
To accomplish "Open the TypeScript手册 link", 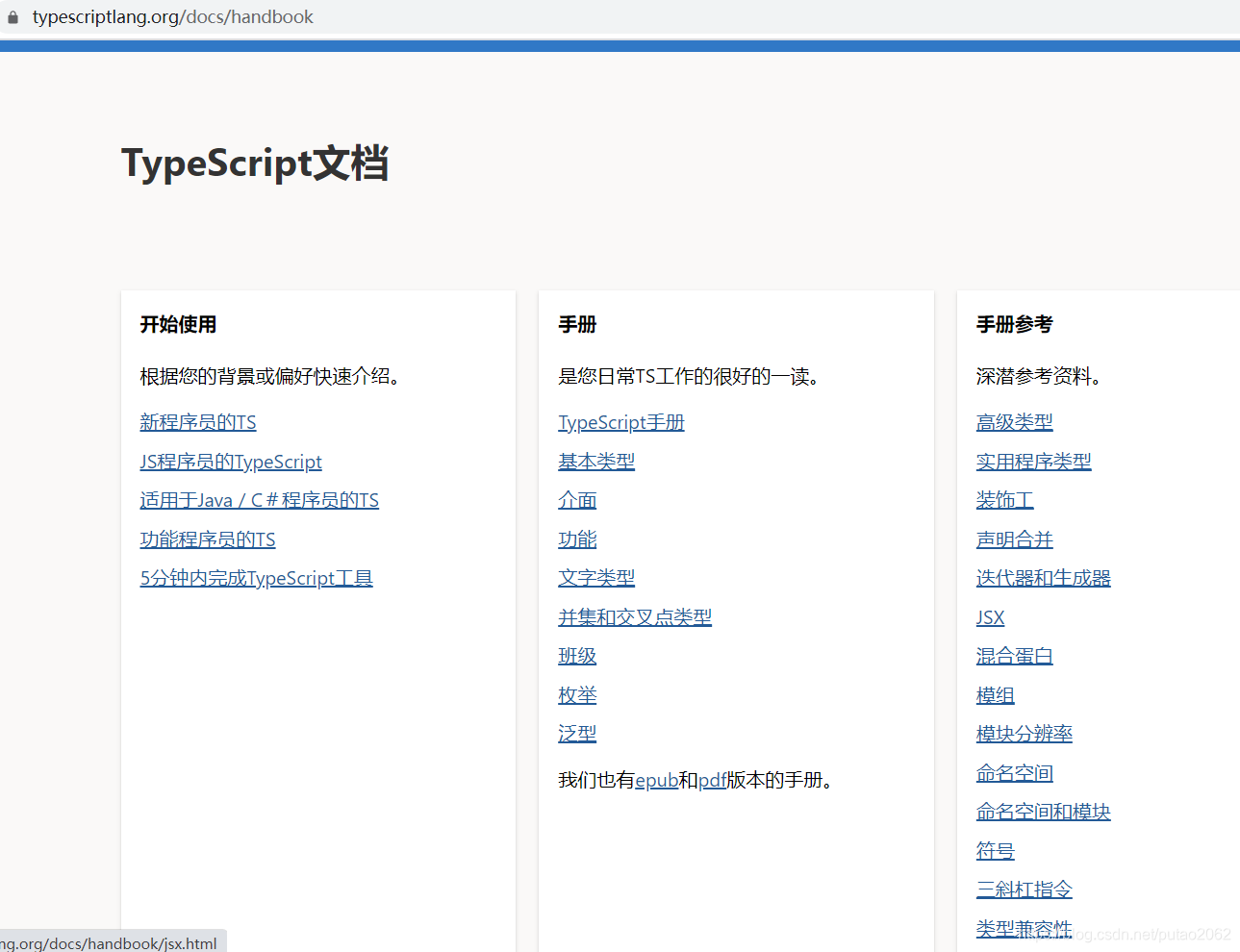I will tap(621, 422).
